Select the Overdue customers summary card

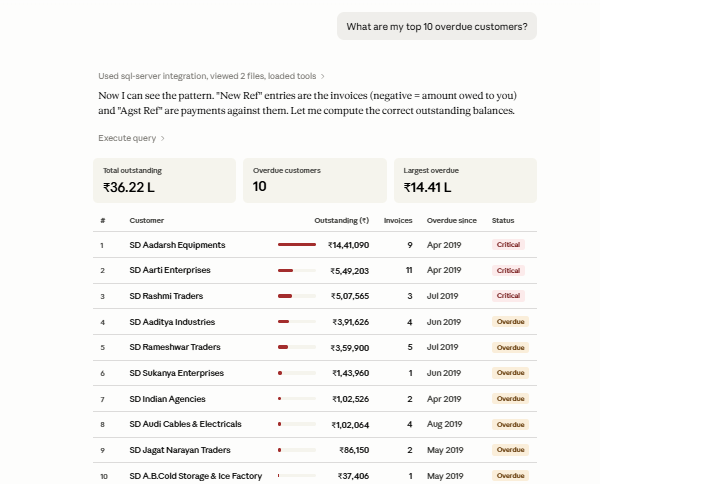pyautogui.click(x=315, y=180)
